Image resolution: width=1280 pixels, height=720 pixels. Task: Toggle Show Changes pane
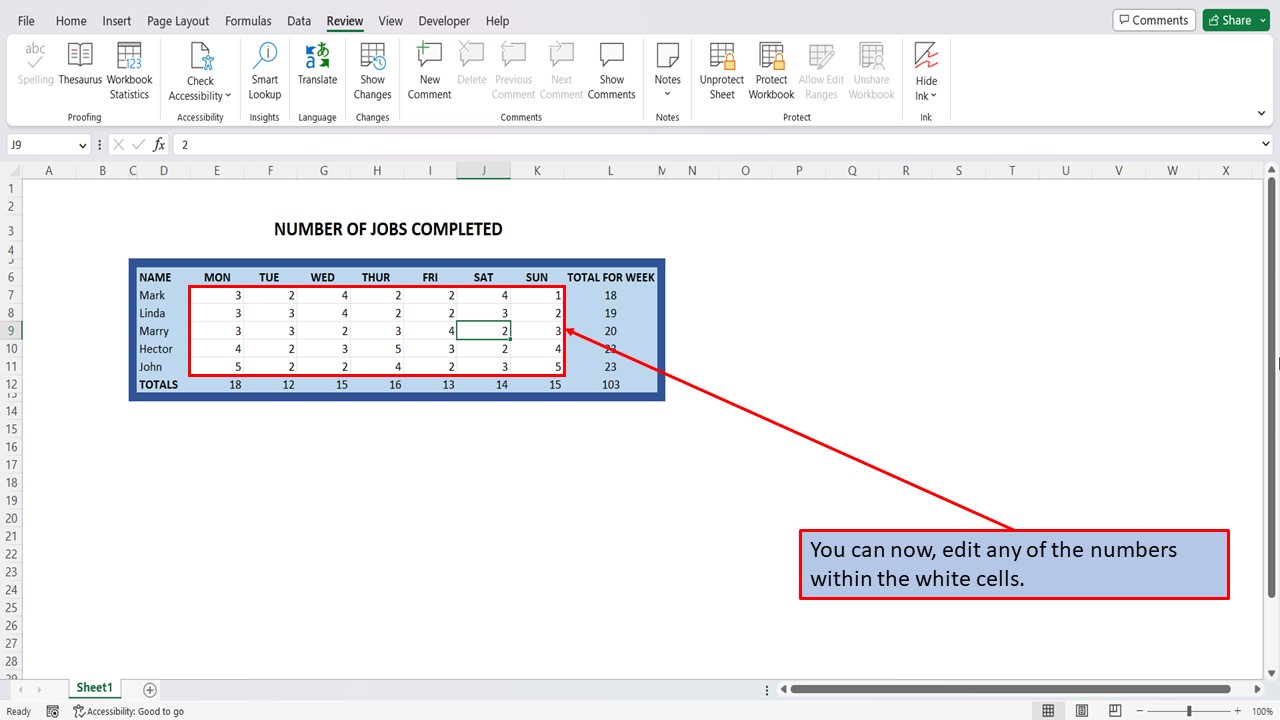click(x=372, y=67)
